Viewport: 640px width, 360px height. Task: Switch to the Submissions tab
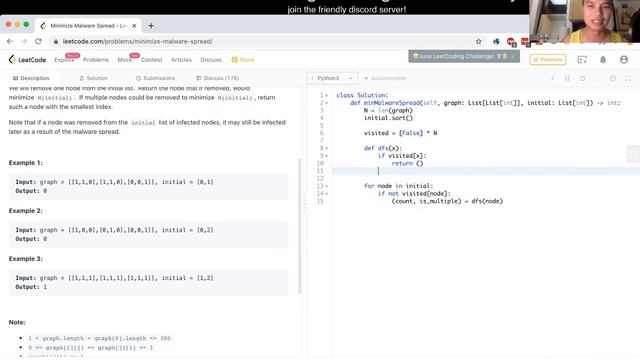coord(156,78)
